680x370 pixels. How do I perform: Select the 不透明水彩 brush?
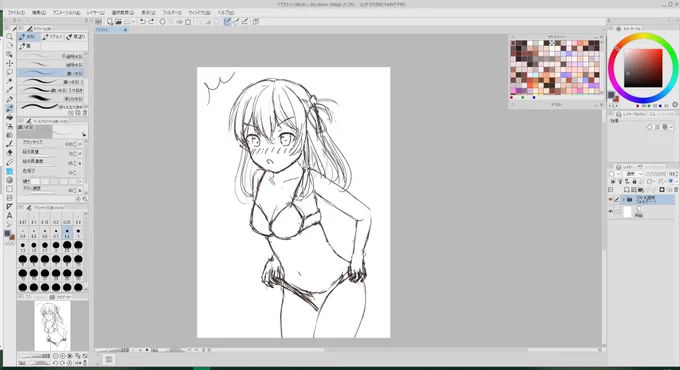click(x=51, y=56)
